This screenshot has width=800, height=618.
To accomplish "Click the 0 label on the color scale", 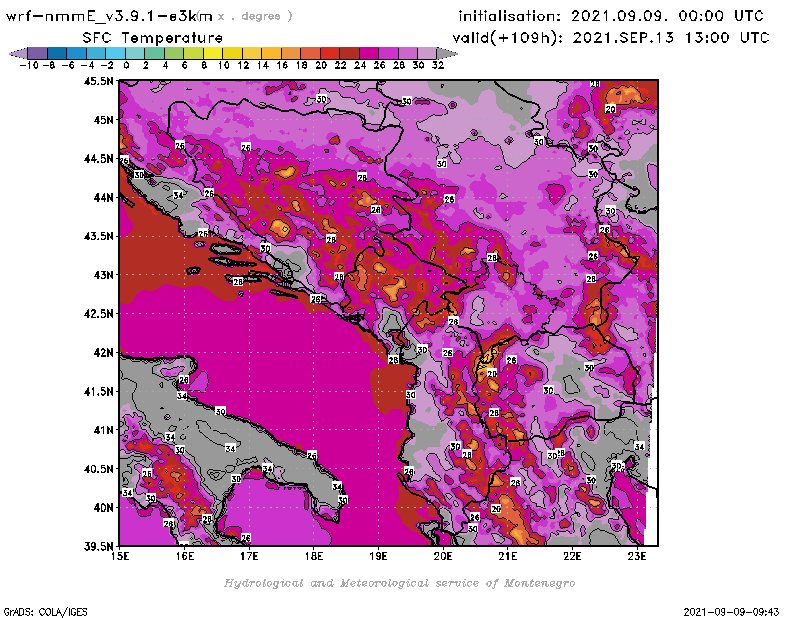I will tap(126, 65).
